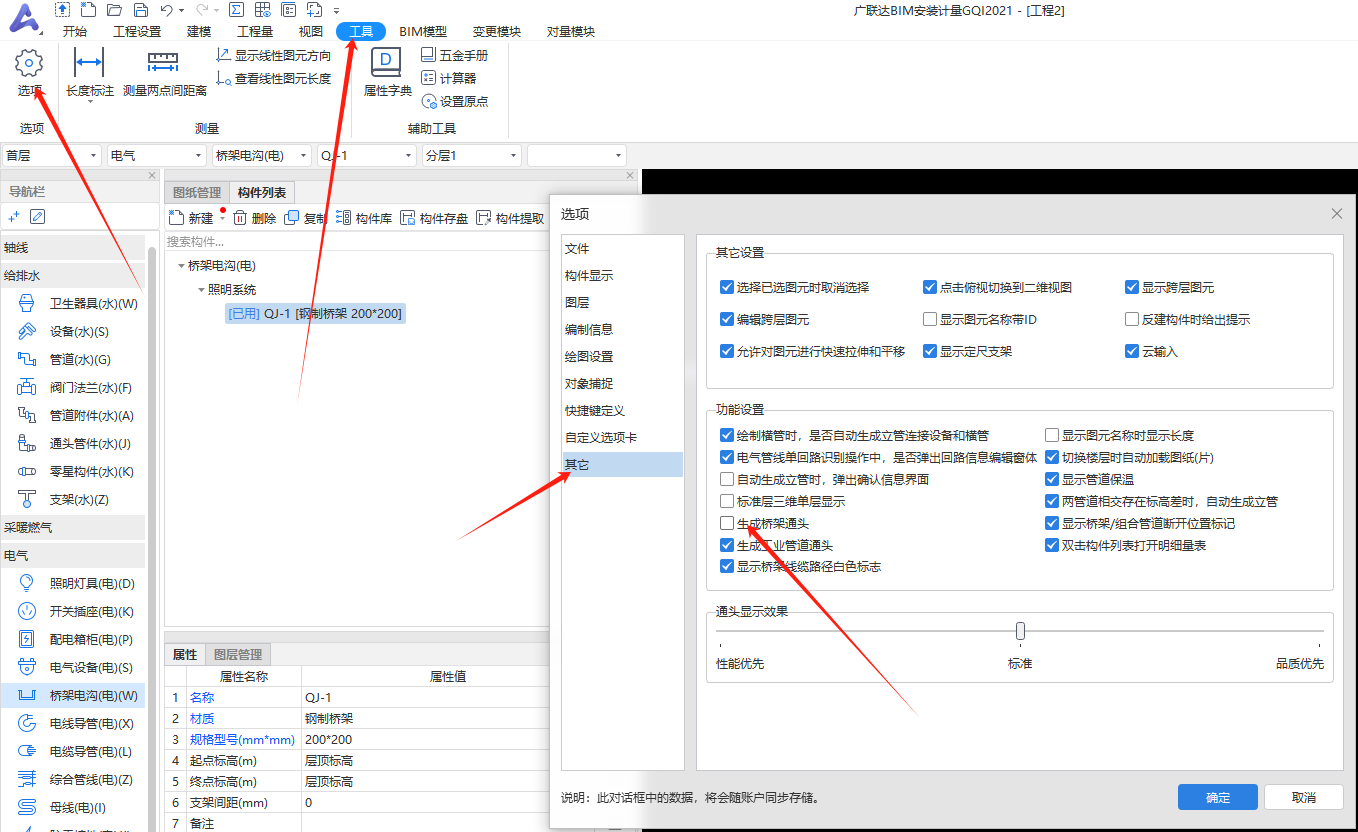
Task: Click the 设置原点 tool
Action: click(x=455, y=101)
